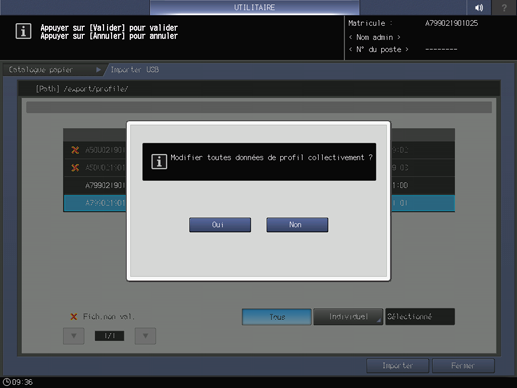517x388 pixels.
Task: Open the Importer USB breadcrumb
Action: 135,70
